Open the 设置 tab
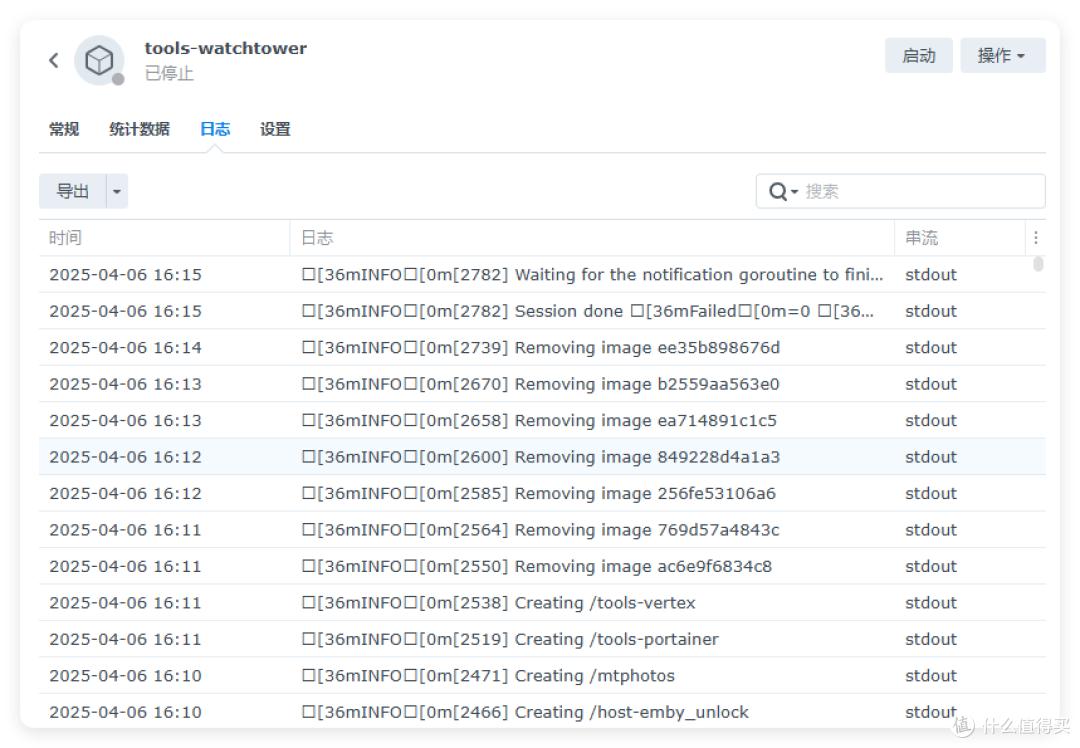Image resolution: width=1080 pixels, height=748 pixels. coord(275,129)
